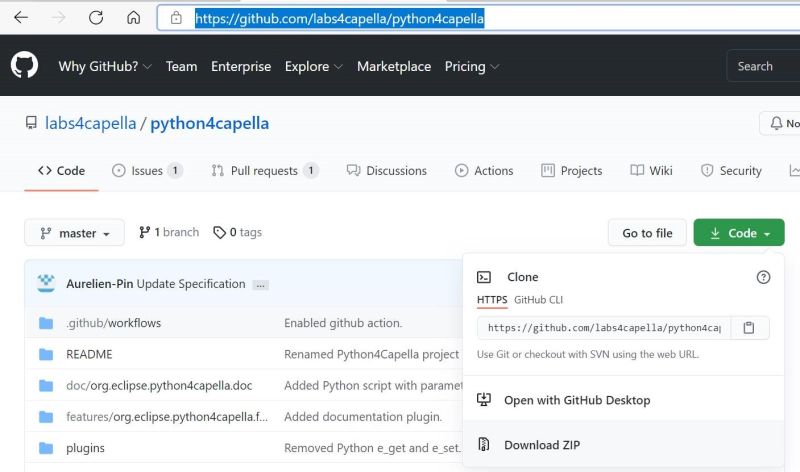Image resolution: width=800 pixels, height=472 pixels.
Task: Open 'Added documentation plugin.' commit message
Action: (x=363, y=417)
